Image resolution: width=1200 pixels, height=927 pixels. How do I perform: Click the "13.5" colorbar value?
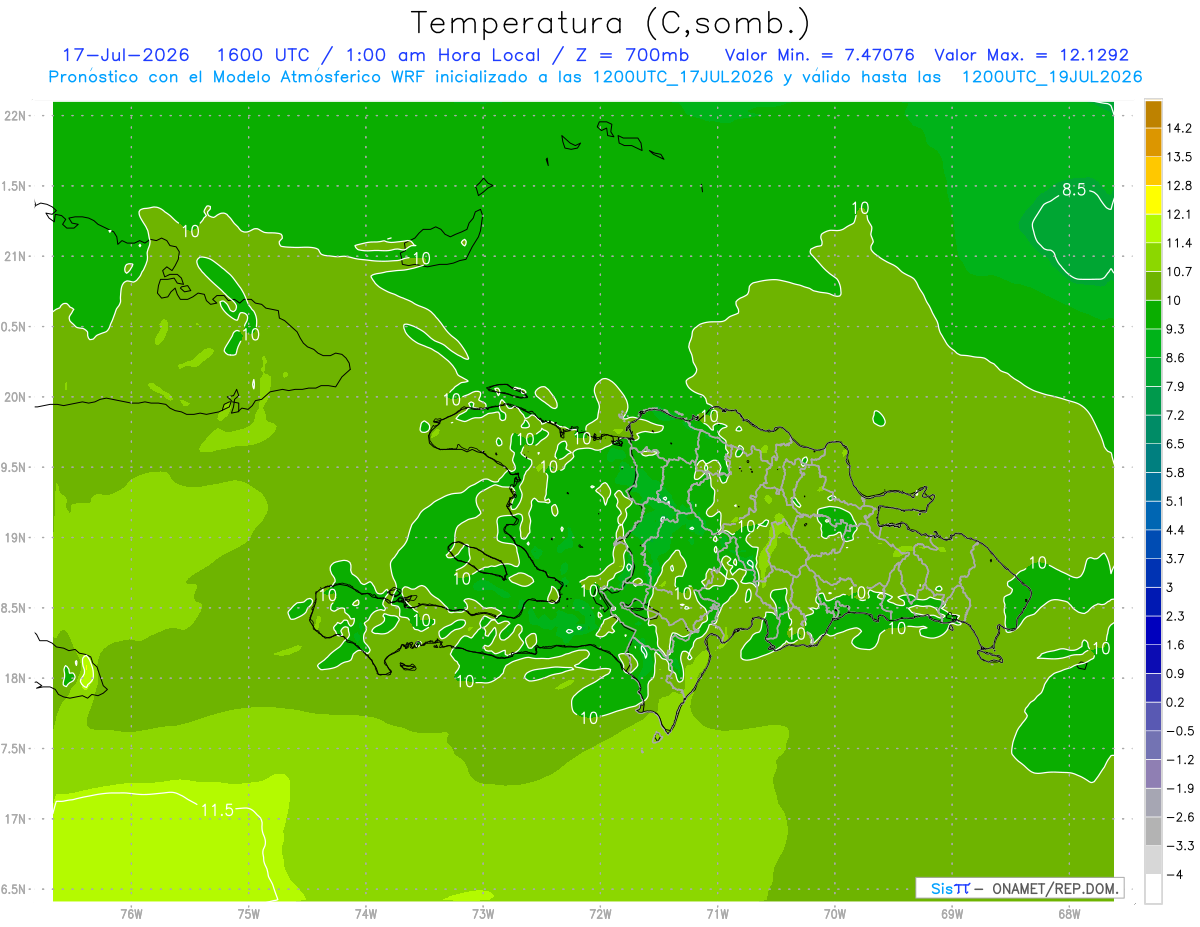click(1180, 157)
